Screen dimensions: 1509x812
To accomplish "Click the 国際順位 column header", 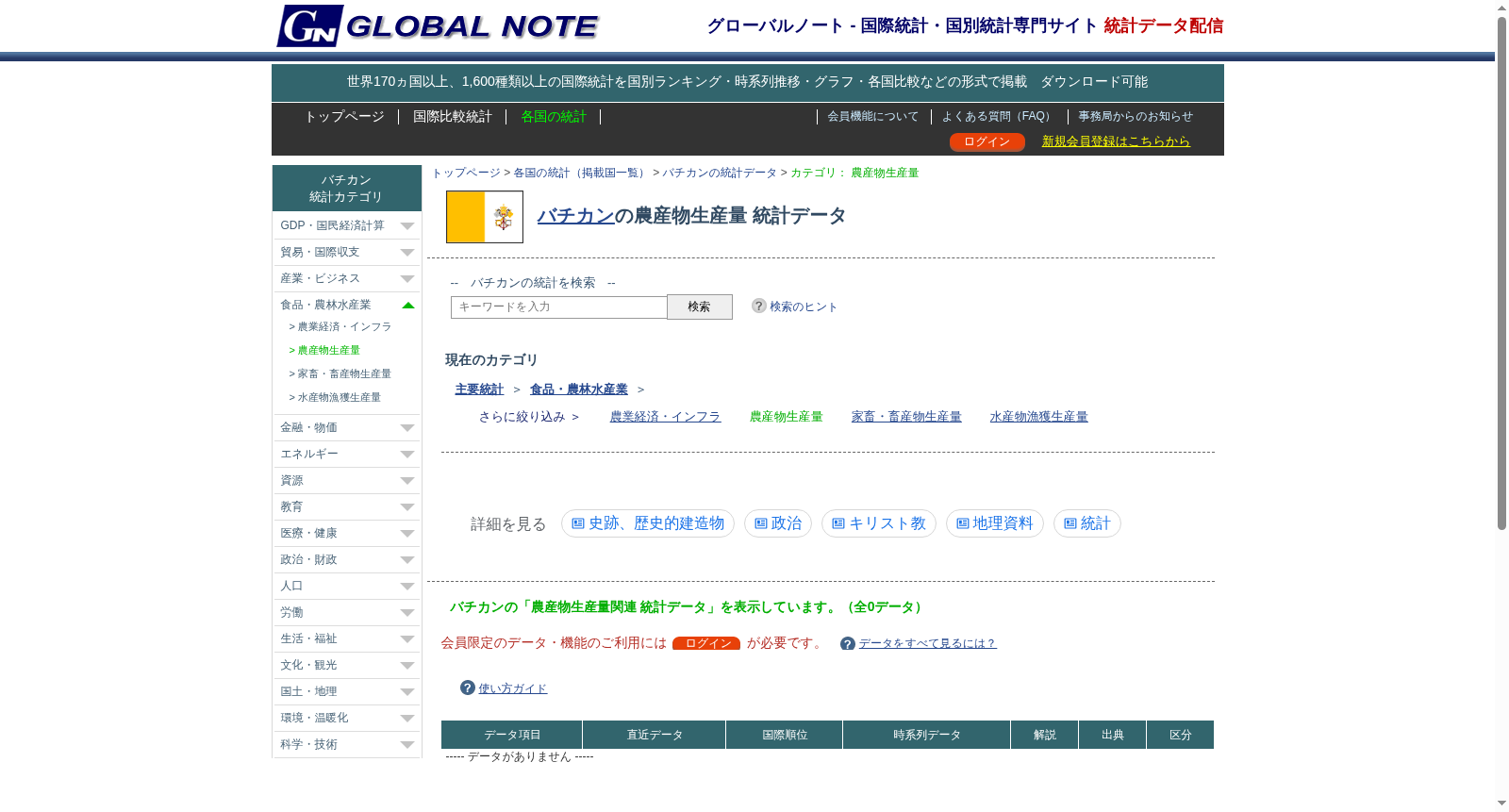I will tap(785, 735).
